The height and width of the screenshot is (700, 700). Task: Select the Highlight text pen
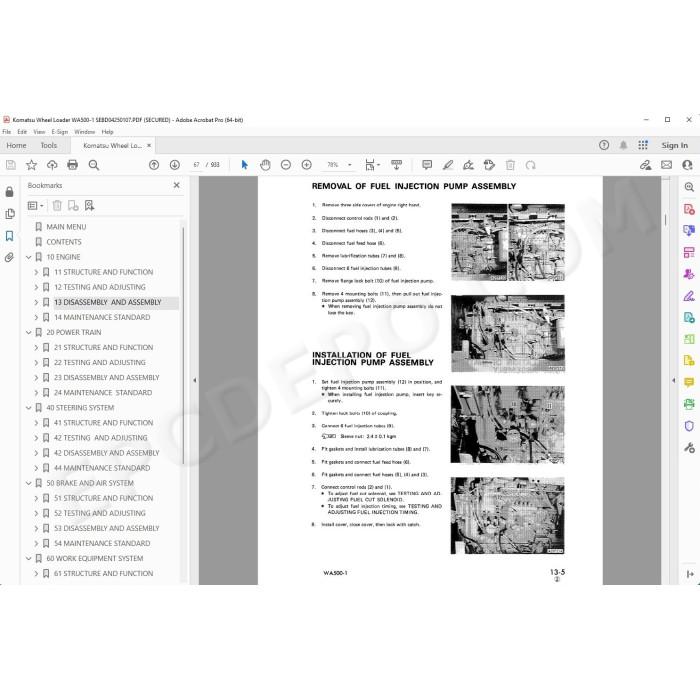click(448, 165)
